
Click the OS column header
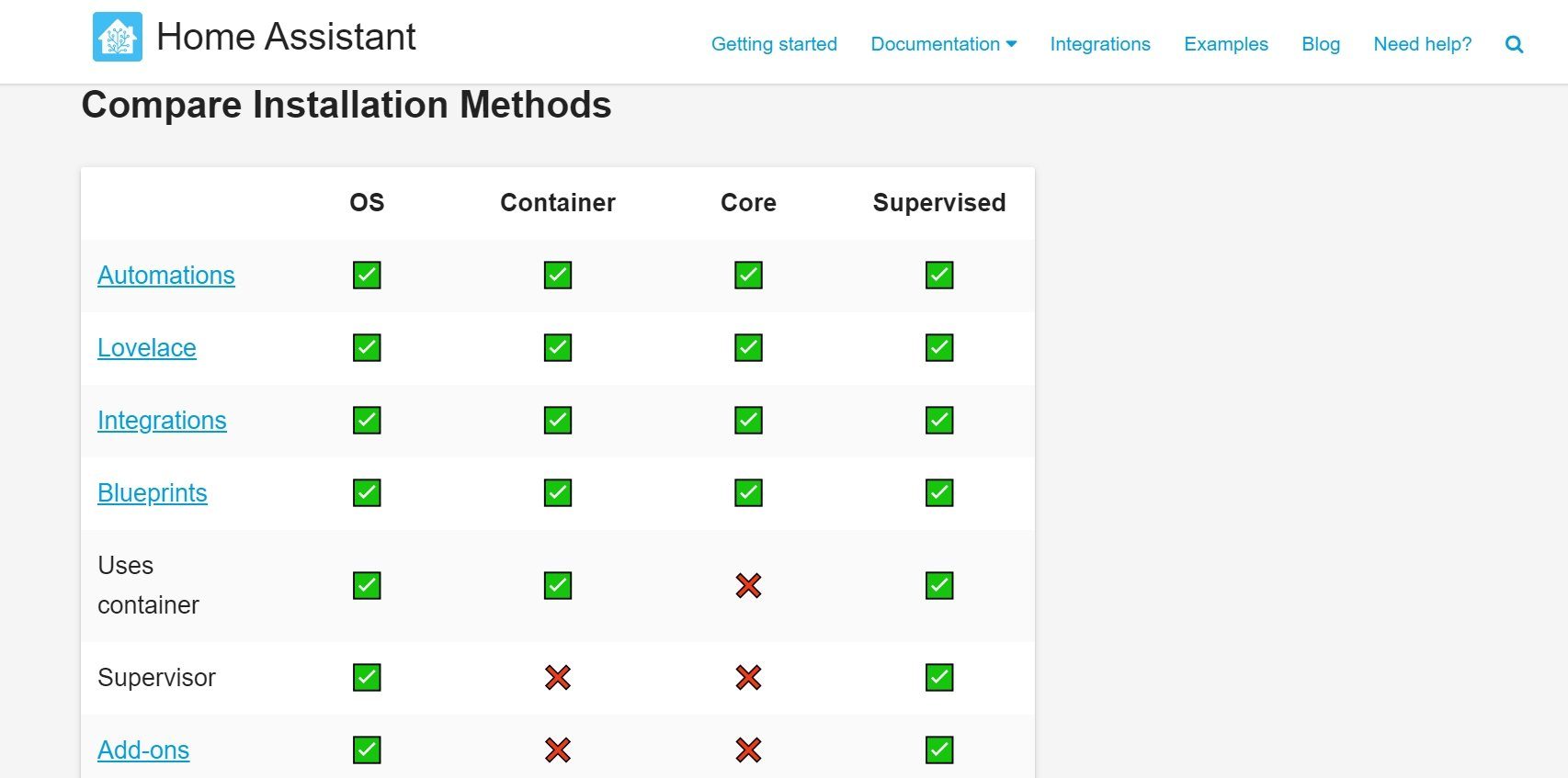point(367,202)
